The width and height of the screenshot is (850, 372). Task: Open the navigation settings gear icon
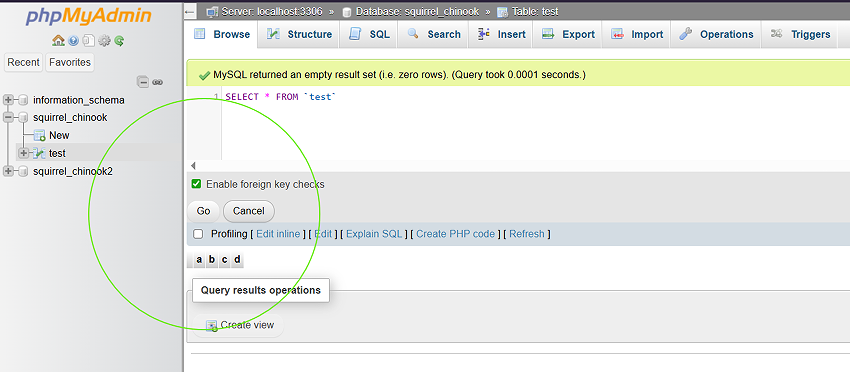point(104,40)
